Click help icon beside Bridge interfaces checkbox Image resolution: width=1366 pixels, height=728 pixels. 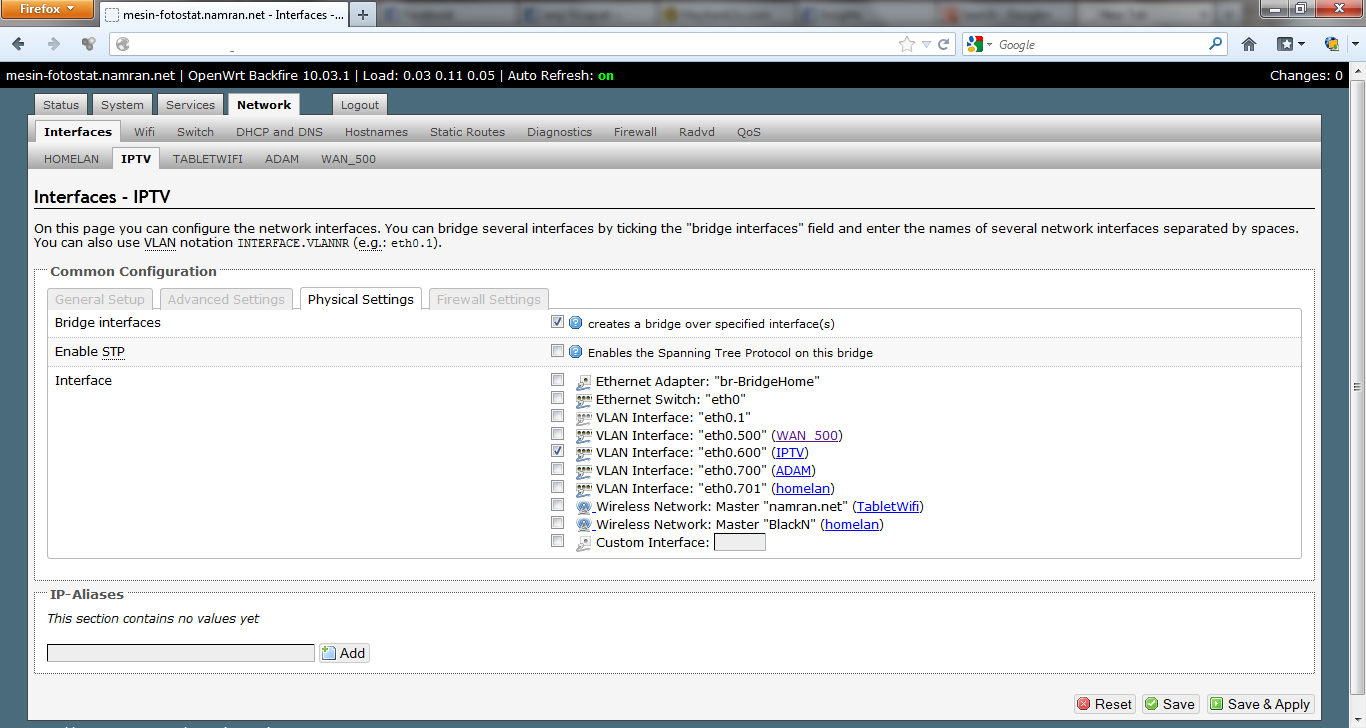[x=575, y=323]
